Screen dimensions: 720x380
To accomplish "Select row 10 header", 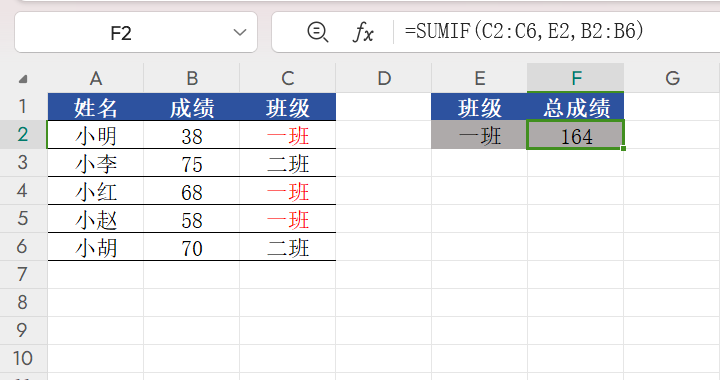I will coord(23,358).
